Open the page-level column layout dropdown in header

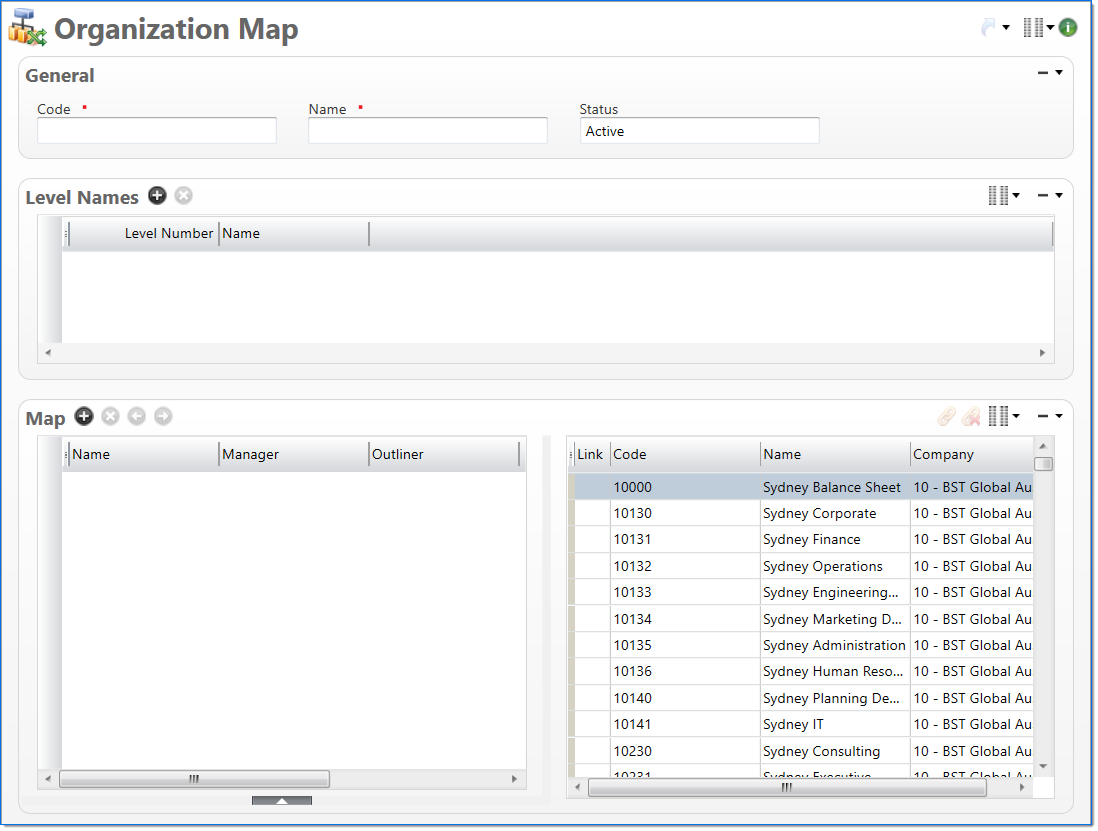pos(1038,28)
